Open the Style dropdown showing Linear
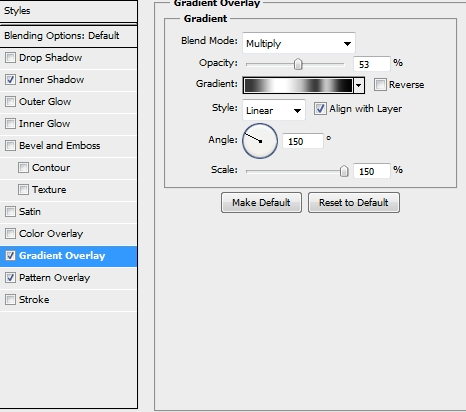Image resolution: width=466 pixels, height=412 pixels. [274, 110]
